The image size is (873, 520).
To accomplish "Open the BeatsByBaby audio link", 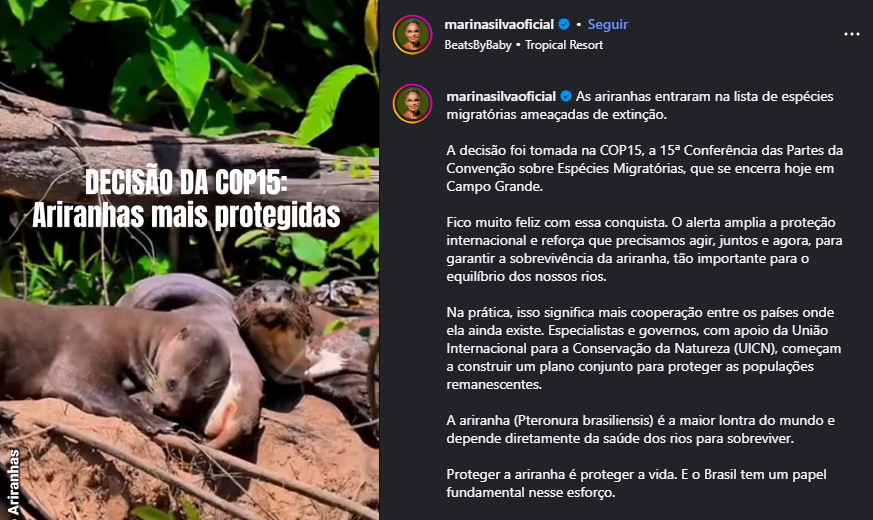I will tap(478, 45).
